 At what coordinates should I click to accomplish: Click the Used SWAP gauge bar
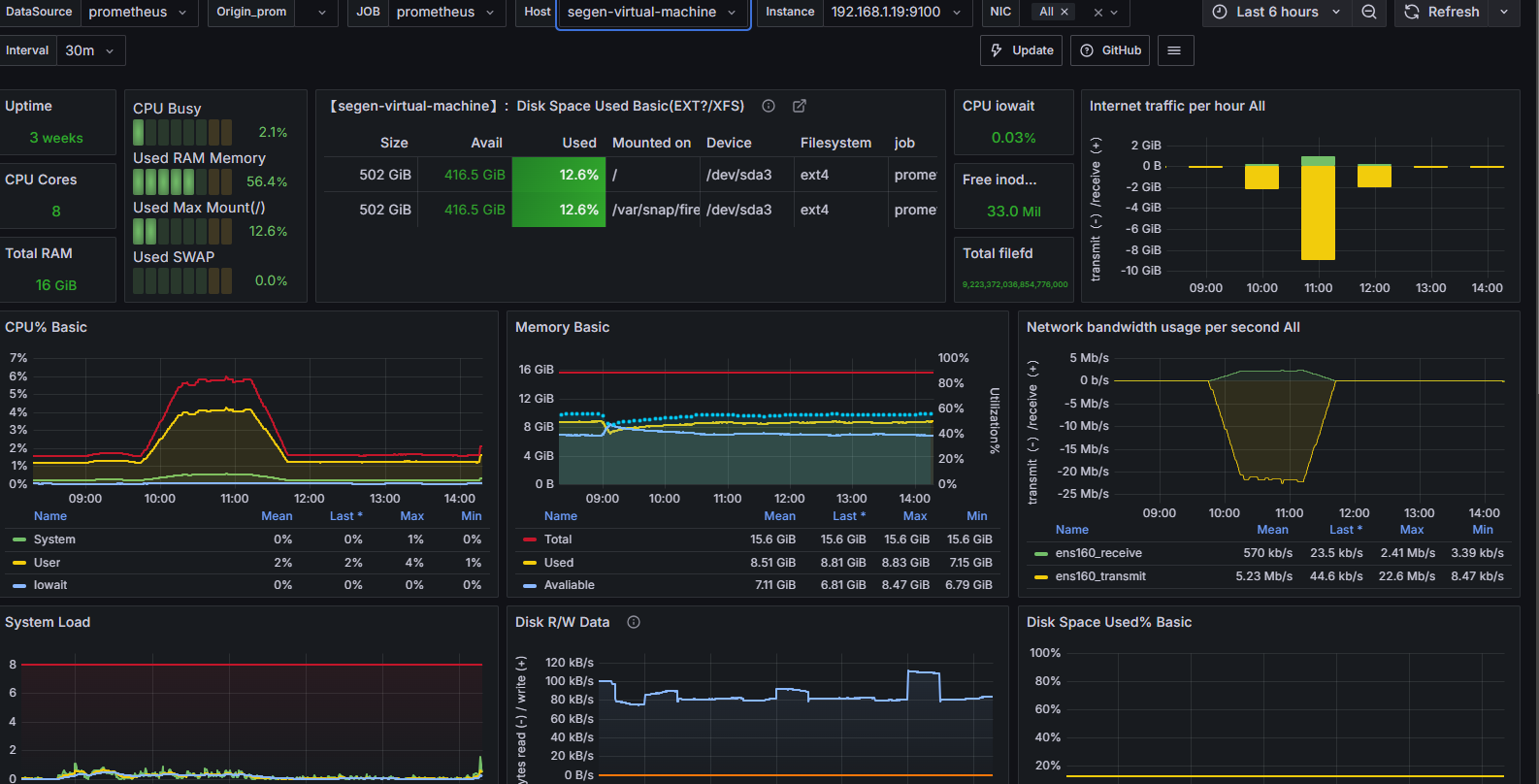coord(182,280)
